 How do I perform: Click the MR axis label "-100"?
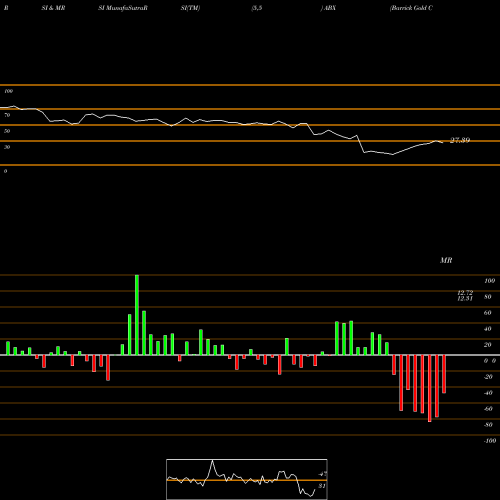pyautogui.click(x=490, y=441)
